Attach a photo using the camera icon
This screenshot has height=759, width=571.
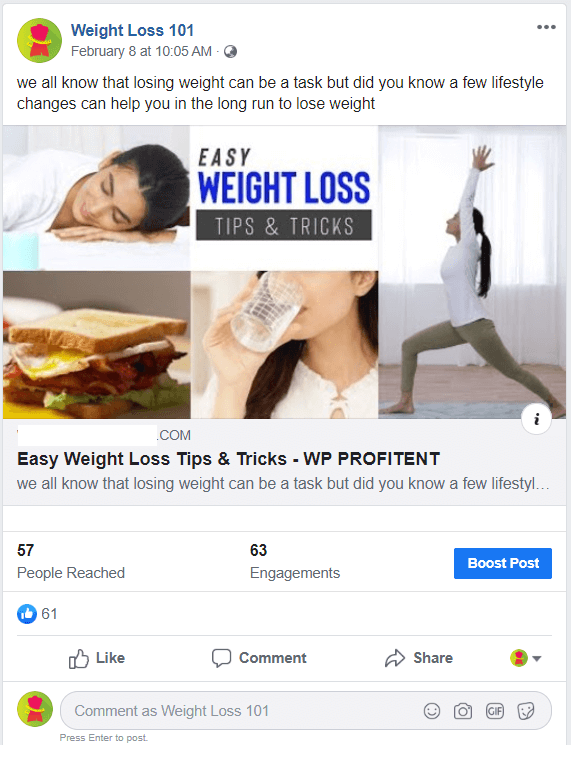(463, 711)
